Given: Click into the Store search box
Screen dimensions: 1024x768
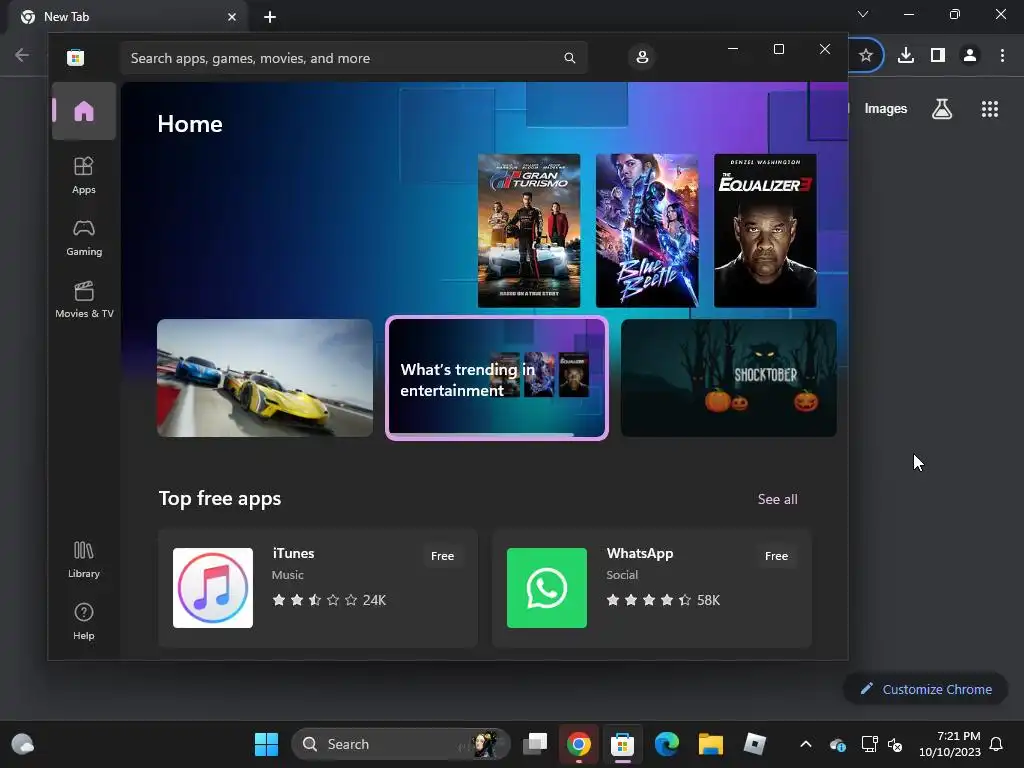Looking at the screenshot, I should point(353,58).
